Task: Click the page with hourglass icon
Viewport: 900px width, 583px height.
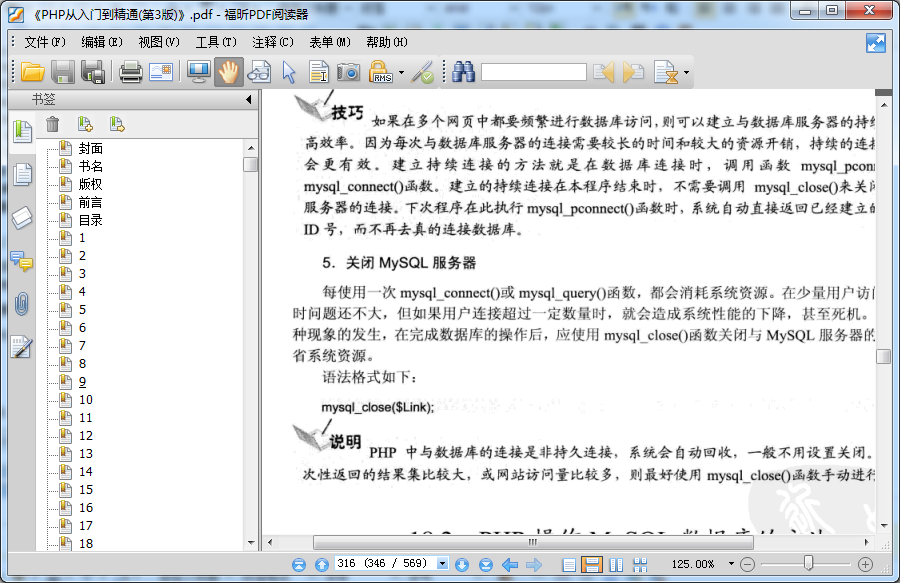Action: 666,72
